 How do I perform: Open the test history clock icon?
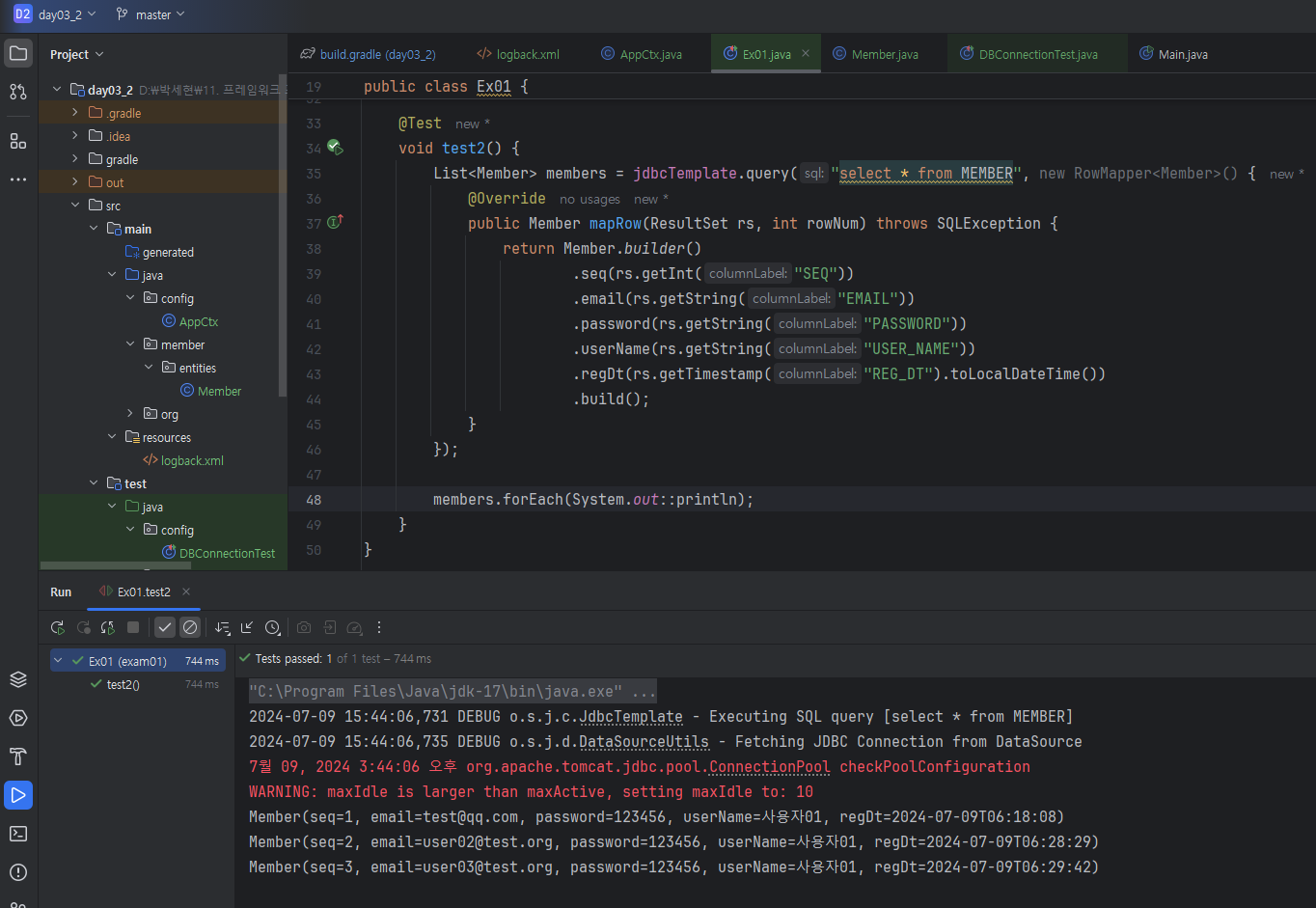[x=273, y=628]
